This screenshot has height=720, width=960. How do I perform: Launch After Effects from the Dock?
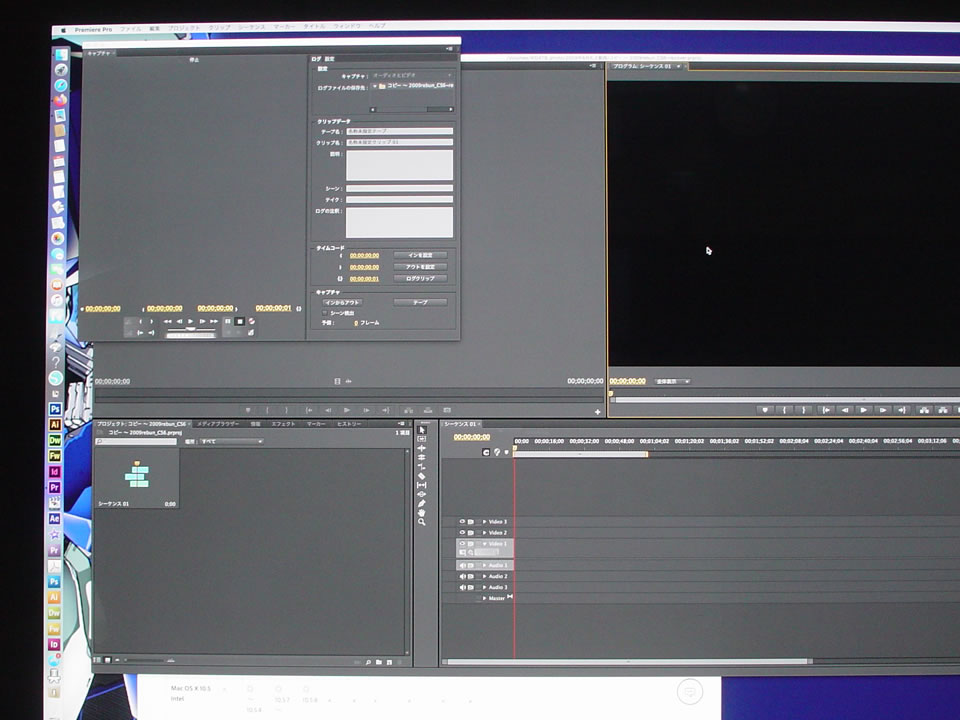[x=54, y=518]
